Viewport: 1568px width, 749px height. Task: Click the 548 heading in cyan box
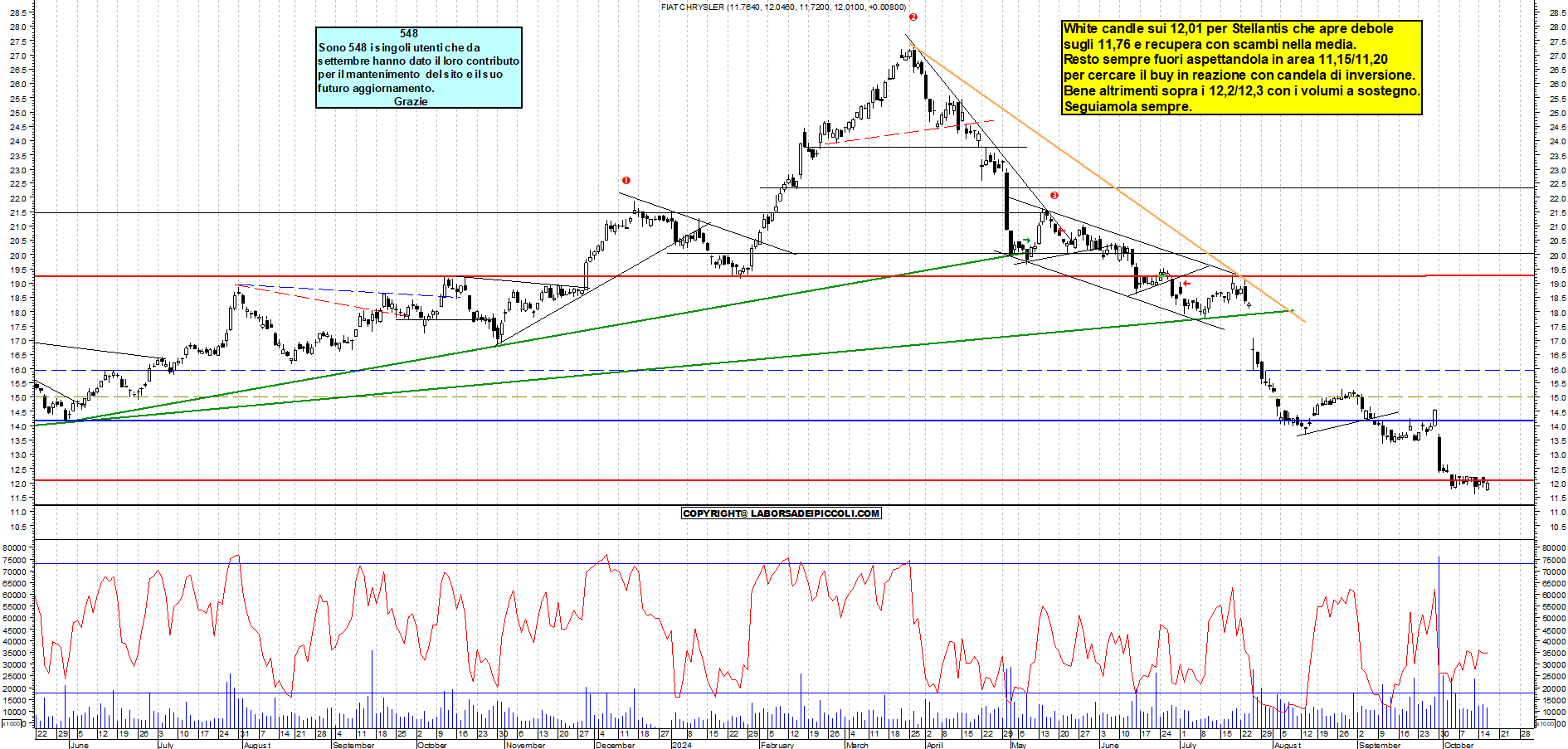pyautogui.click(x=409, y=33)
